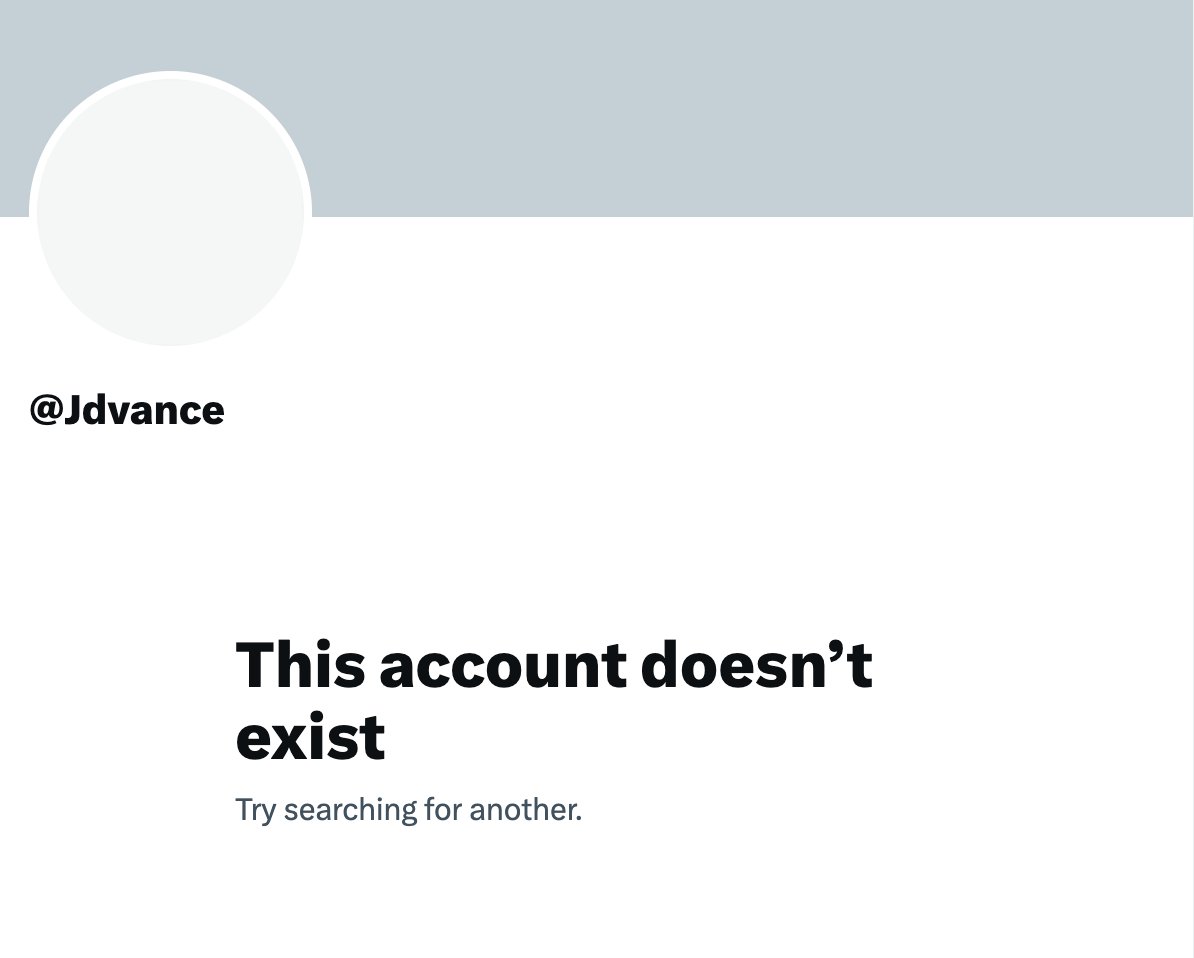This screenshot has height=958, width=1194.
Task: Click the word "account" in the heading
Action: pos(503,666)
